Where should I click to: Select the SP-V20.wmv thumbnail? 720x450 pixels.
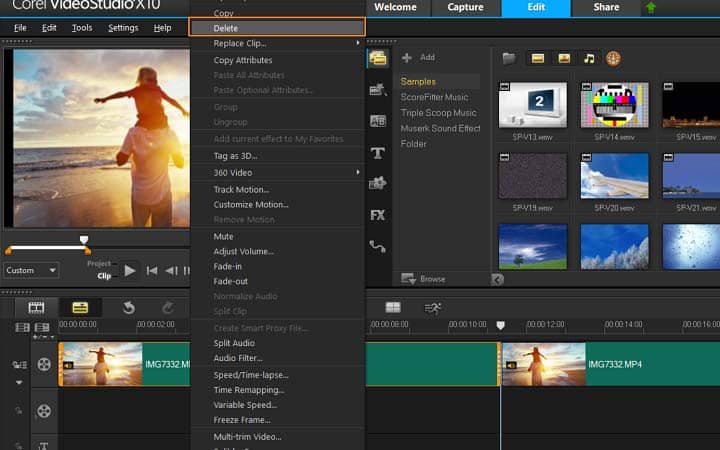(614, 176)
